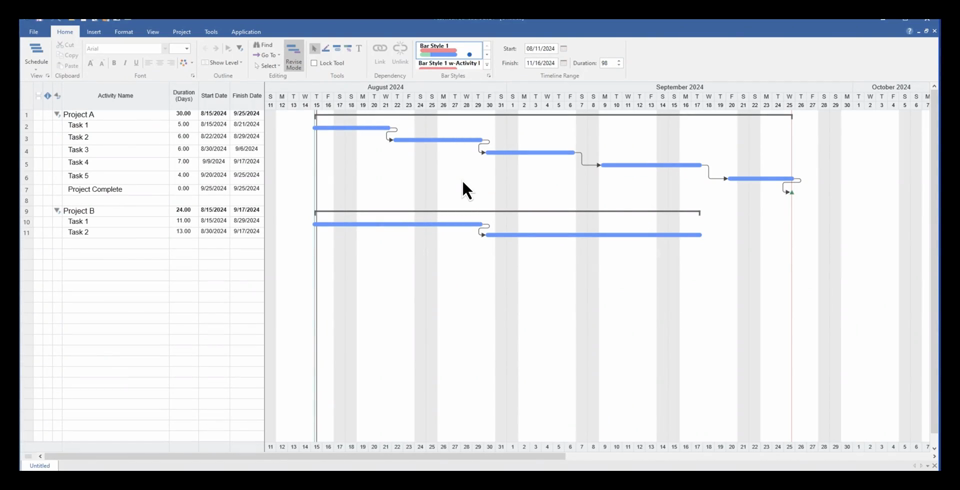Switch to the Insert ribbon tab
The image size is (960, 490).
click(x=94, y=32)
